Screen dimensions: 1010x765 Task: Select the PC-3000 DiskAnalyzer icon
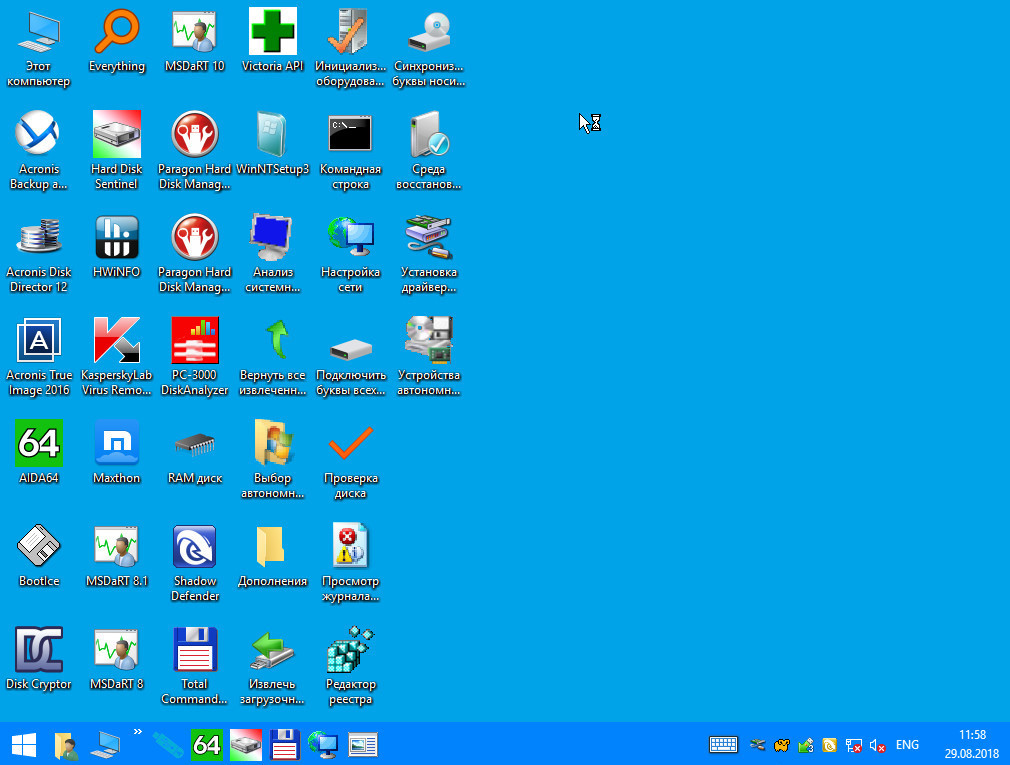tap(194, 342)
